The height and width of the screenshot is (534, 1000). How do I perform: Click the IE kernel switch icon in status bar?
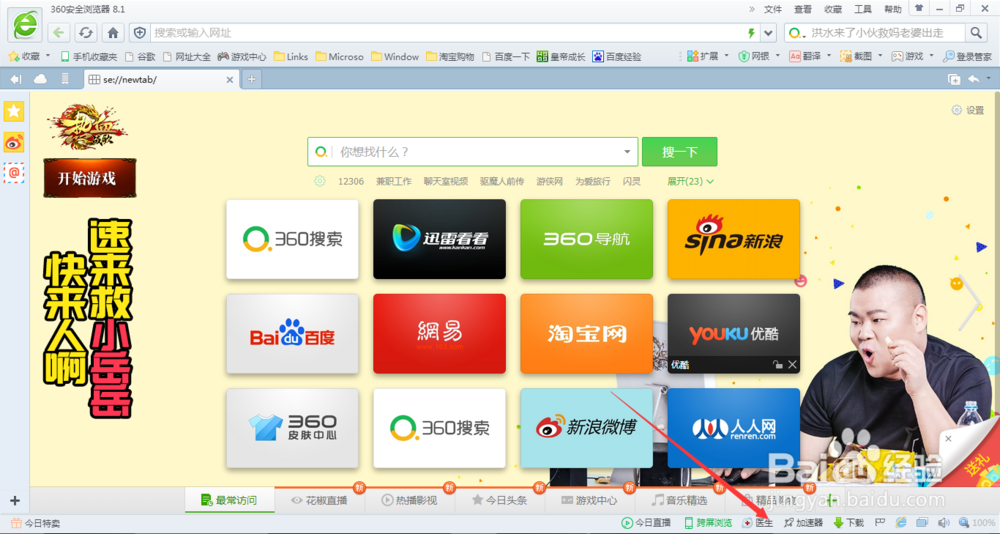[x=901, y=523]
